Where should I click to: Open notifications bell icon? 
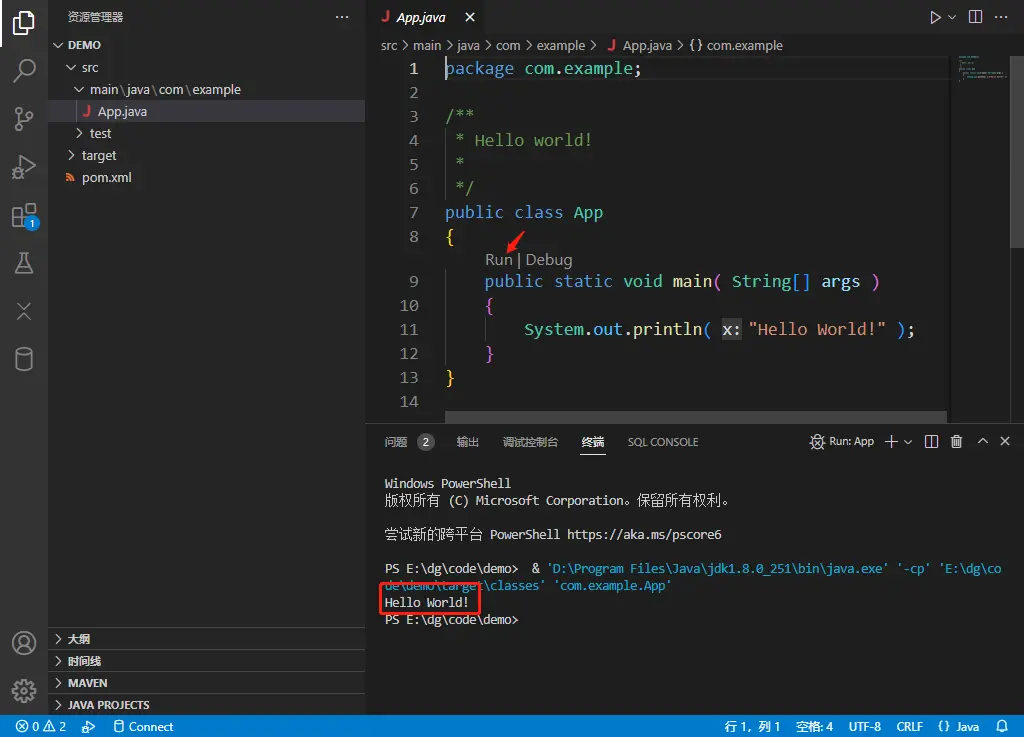(1001, 727)
